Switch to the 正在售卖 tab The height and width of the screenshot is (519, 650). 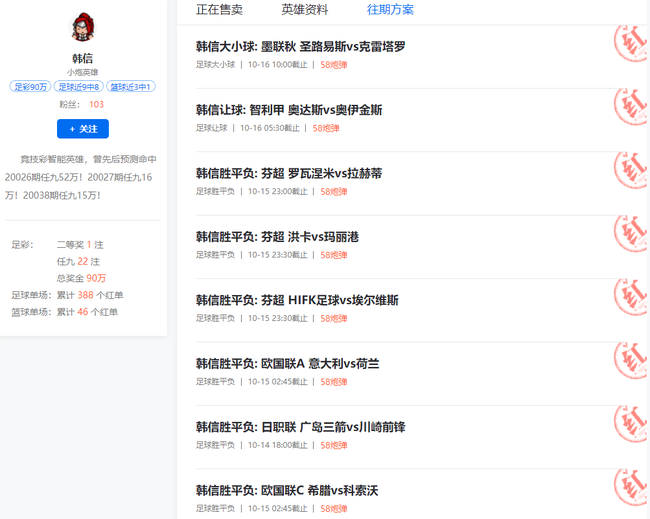(219, 10)
